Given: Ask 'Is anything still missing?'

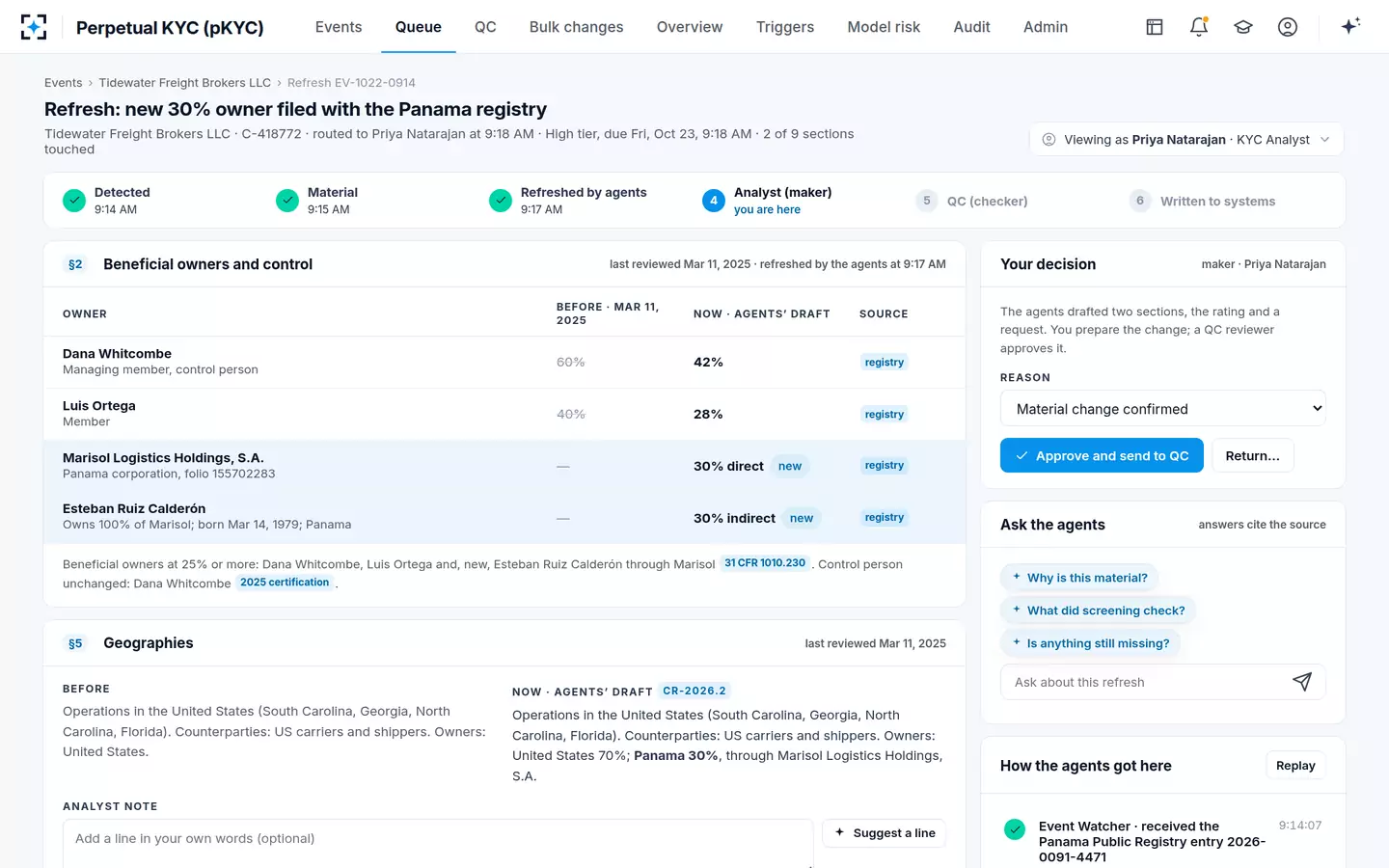Looking at the screenshot, I should (1090, 643).
